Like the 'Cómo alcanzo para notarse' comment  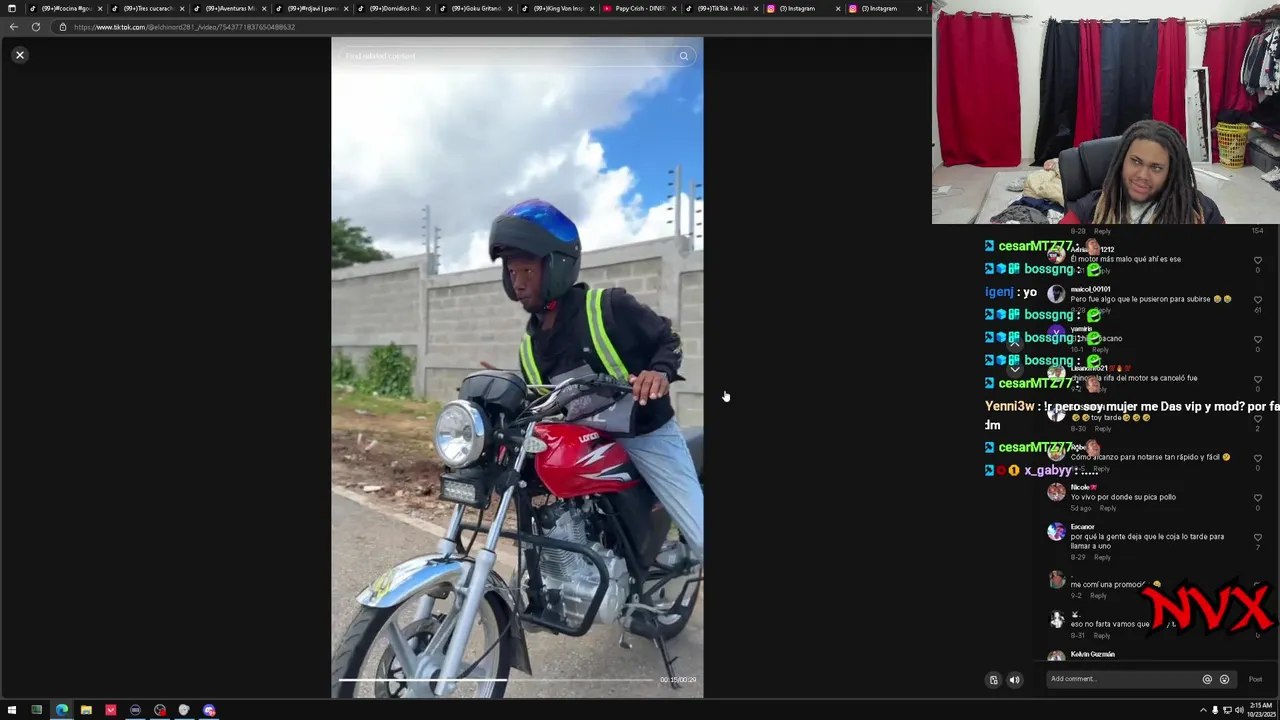[x=1258, y=458]
